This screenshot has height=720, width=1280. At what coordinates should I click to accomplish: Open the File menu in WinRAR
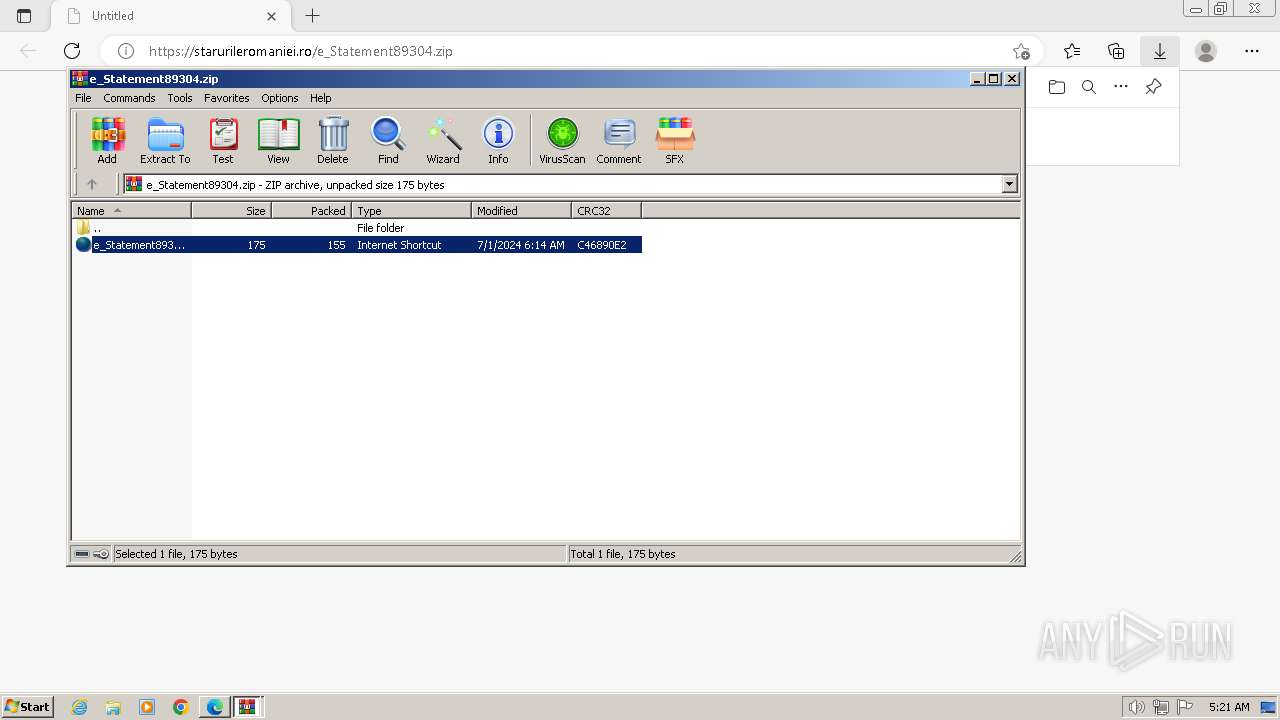pyautogui.click(x=83, y=98)
